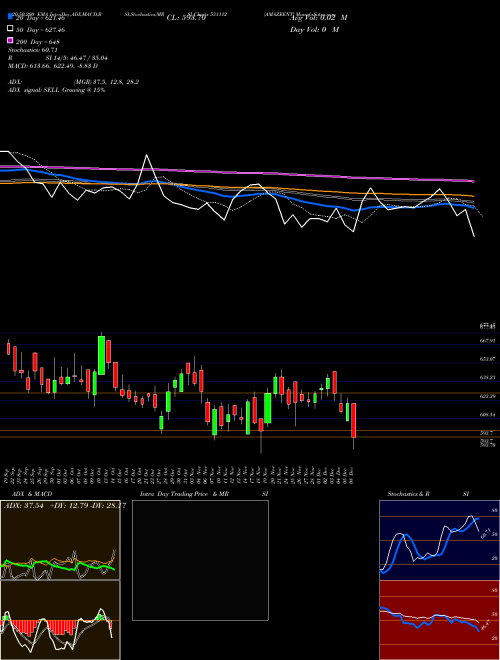Click the Avg Vol: 0.02 M label
The width and height of the screenshot is (500, 660).
click(319, 18)
